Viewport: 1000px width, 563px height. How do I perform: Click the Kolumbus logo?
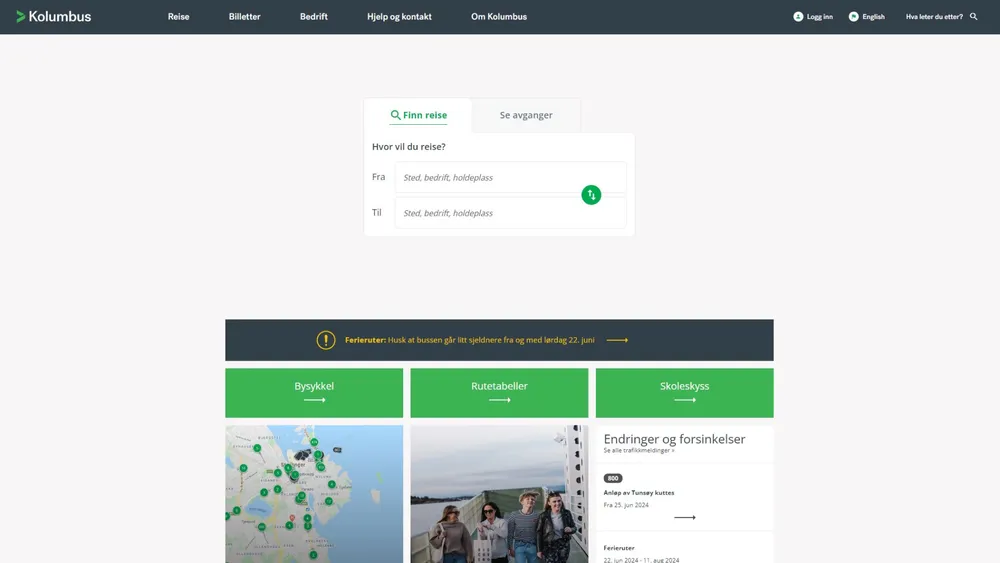point(53,16)
